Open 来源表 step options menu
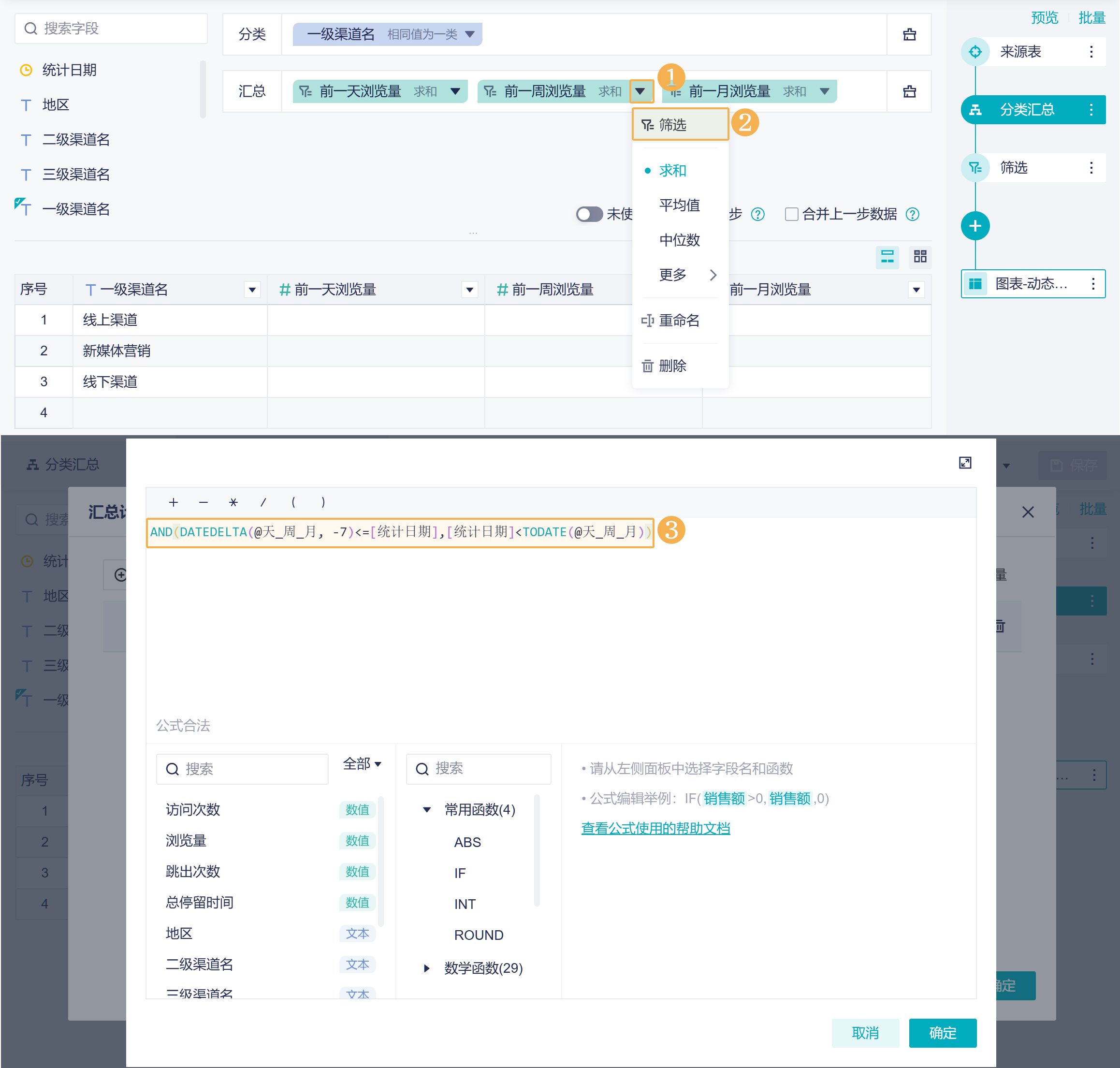This screenshot has height=1068, width=1120. (1091, 52)
